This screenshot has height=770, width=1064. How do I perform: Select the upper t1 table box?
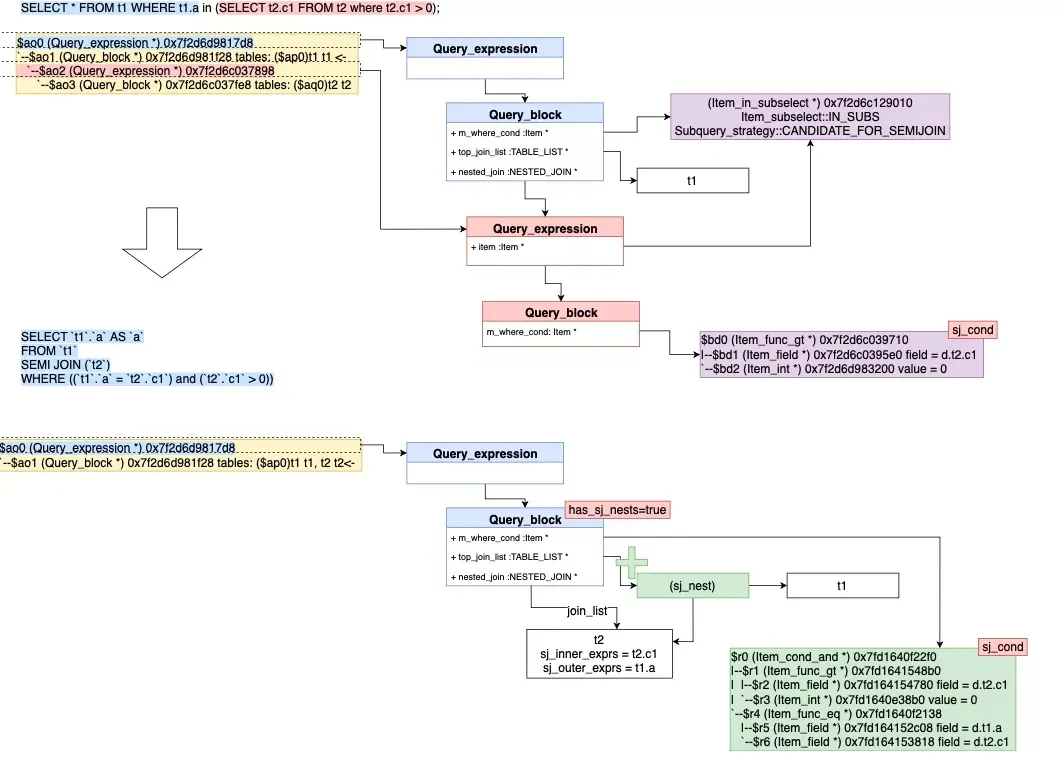(693, 180)
